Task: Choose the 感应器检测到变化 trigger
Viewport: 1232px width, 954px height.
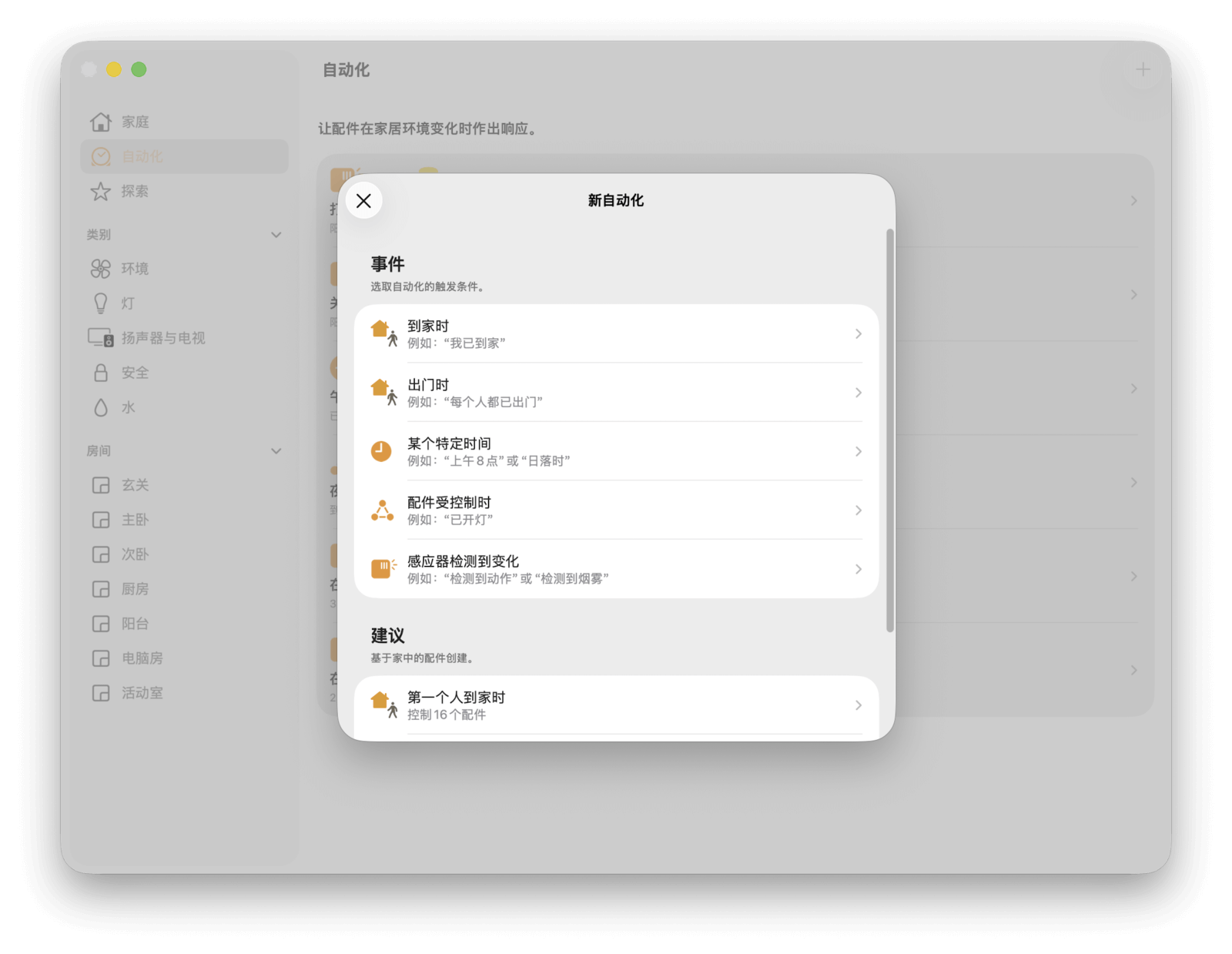Action: coord(616,569)
